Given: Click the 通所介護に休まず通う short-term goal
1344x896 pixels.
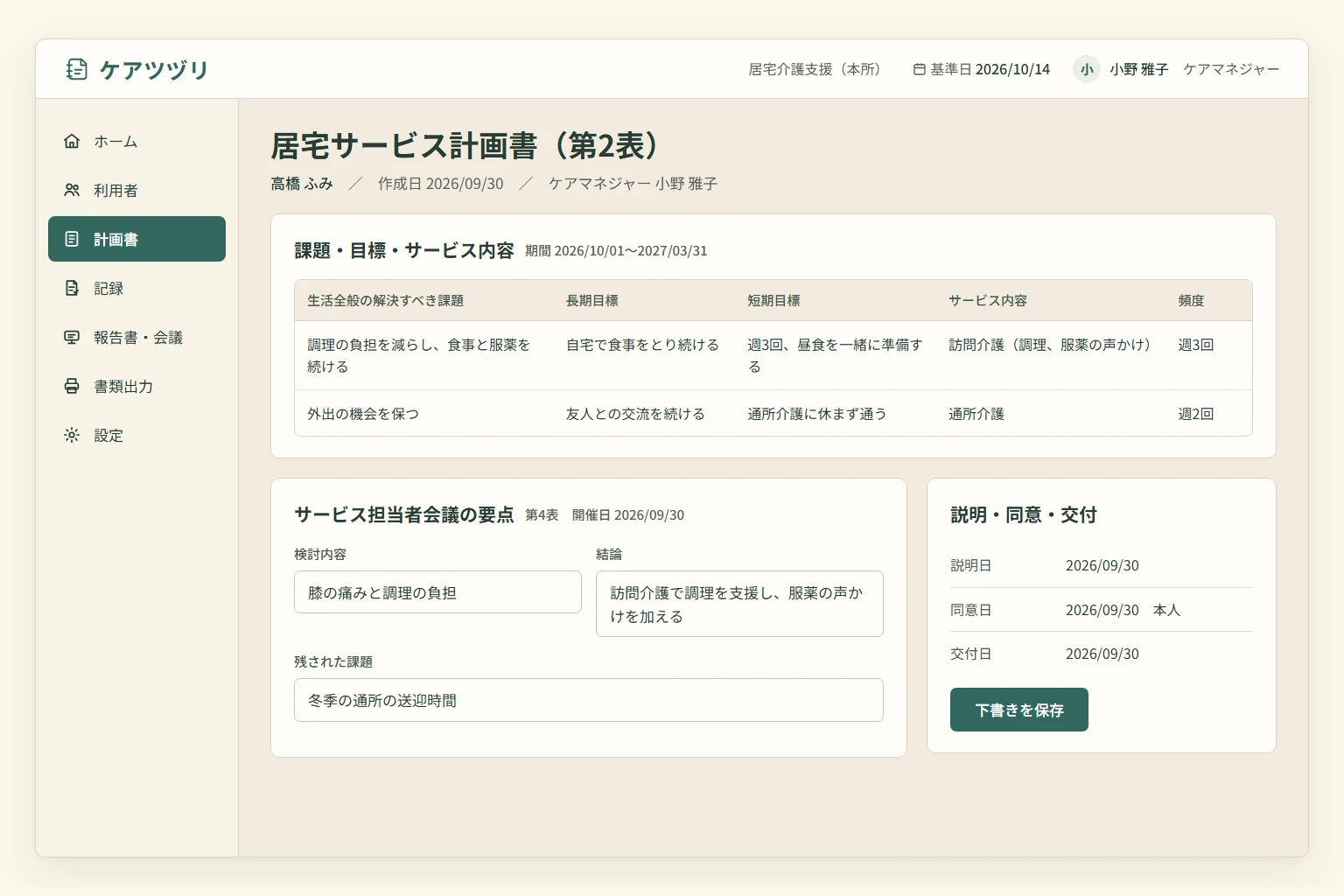Looking at the screenshot, I should coord(817,414).
